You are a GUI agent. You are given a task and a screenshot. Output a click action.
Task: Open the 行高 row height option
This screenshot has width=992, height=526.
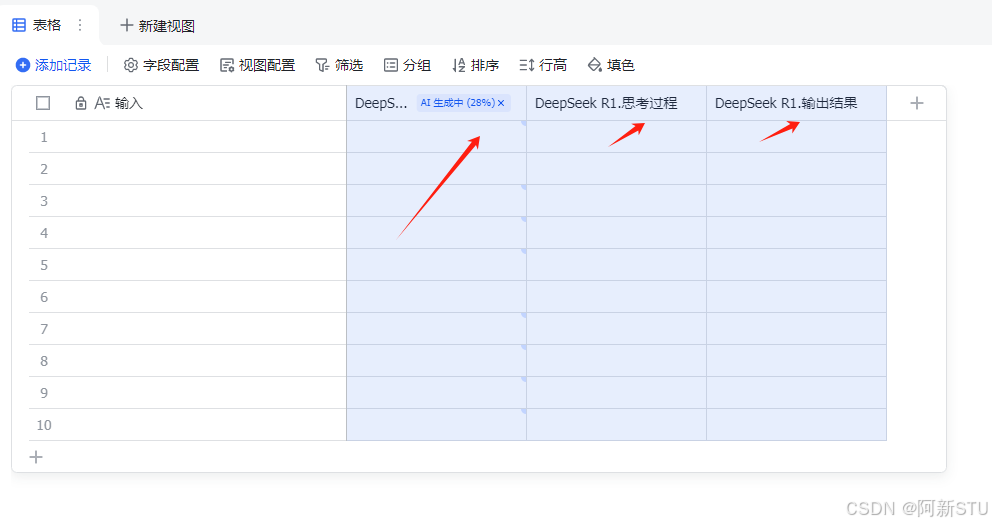coord(543,65)
